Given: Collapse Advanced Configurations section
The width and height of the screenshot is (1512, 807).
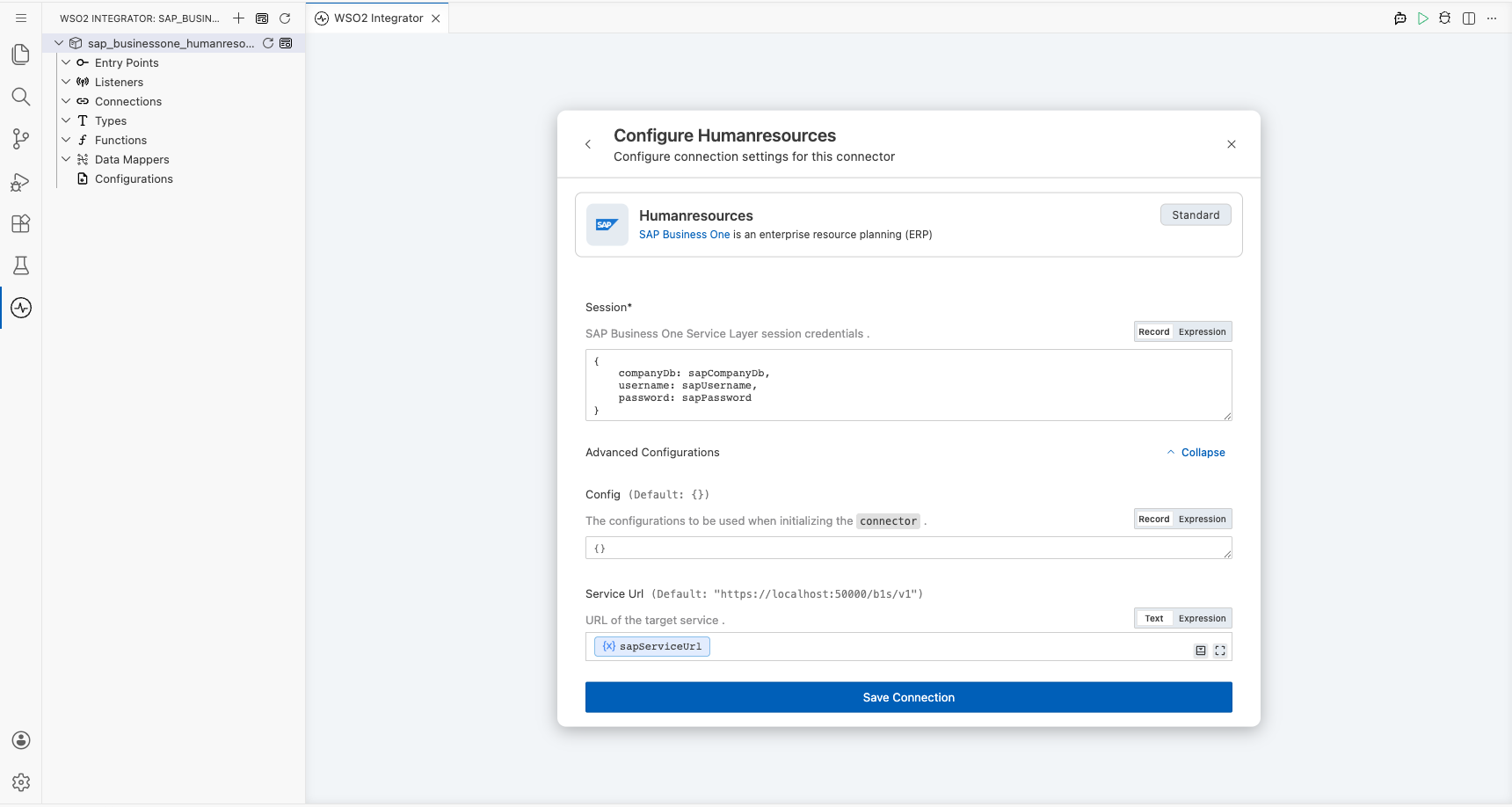Looking at the screenshot, I should (x=1196, y=453).
